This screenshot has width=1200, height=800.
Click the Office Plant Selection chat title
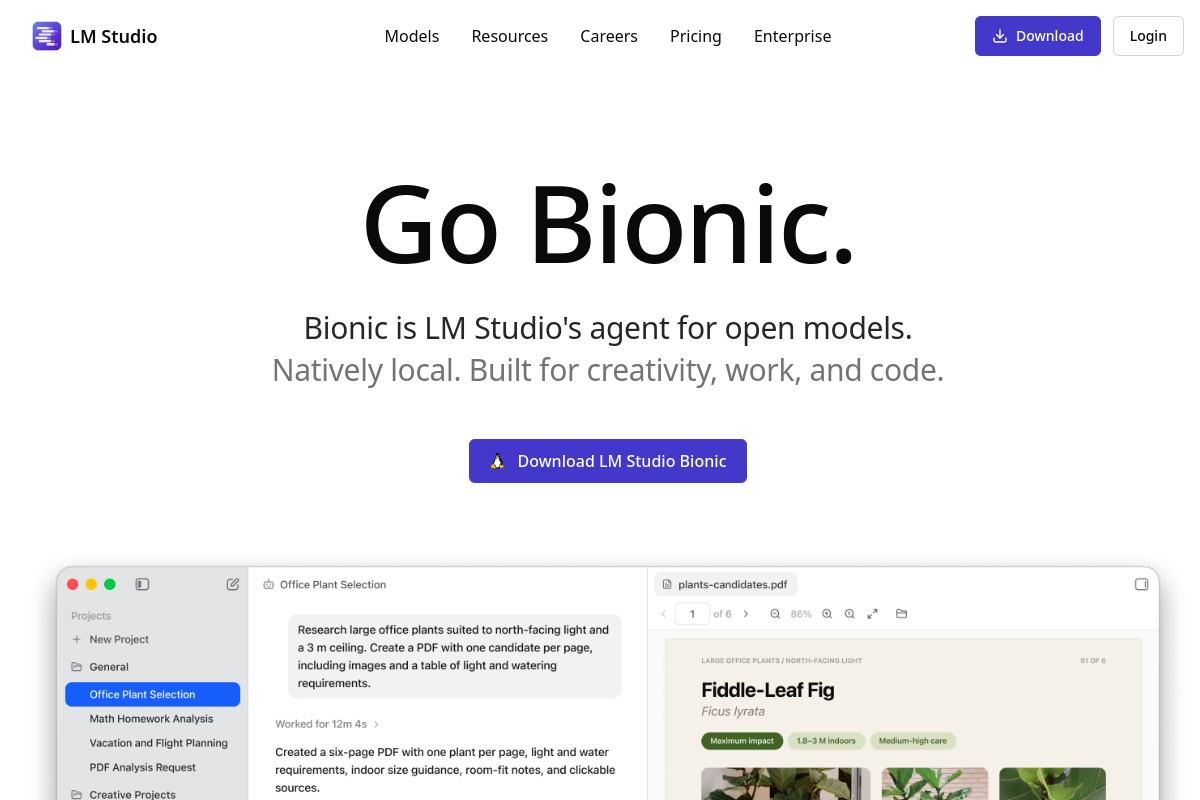click(333, 584)
